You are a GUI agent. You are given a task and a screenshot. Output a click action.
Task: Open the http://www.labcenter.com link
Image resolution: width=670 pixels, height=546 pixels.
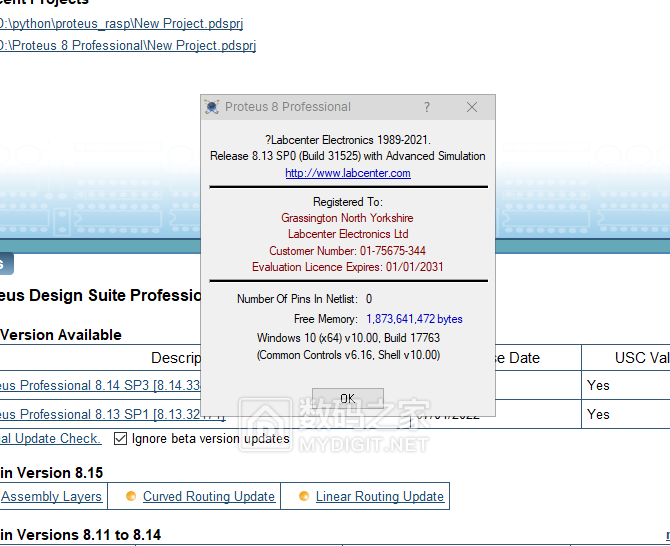click(348, 173)
